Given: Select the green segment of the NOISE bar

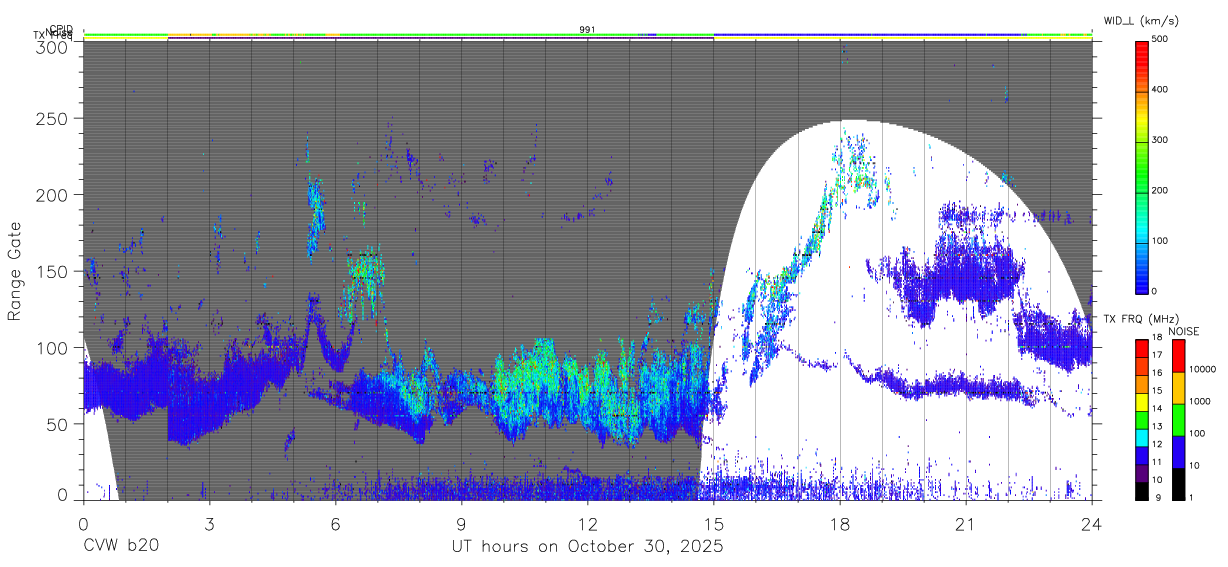Looking at the screenshot, I should coord(1177,419).
